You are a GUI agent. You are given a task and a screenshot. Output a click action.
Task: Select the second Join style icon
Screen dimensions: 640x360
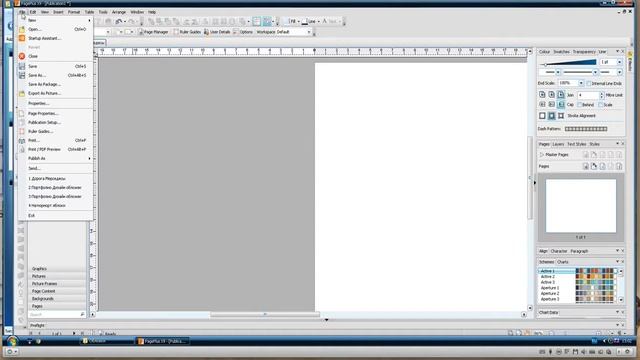point(551,95)
